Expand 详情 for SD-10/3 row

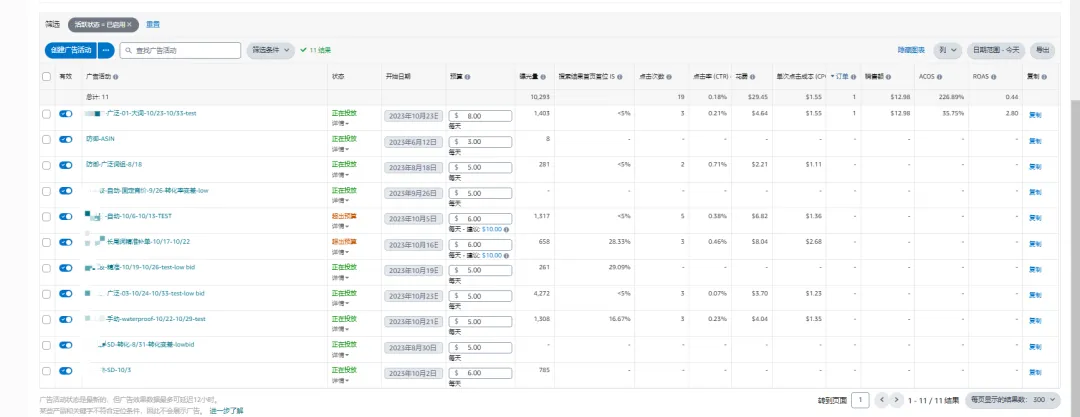click(x=340, y=380)
